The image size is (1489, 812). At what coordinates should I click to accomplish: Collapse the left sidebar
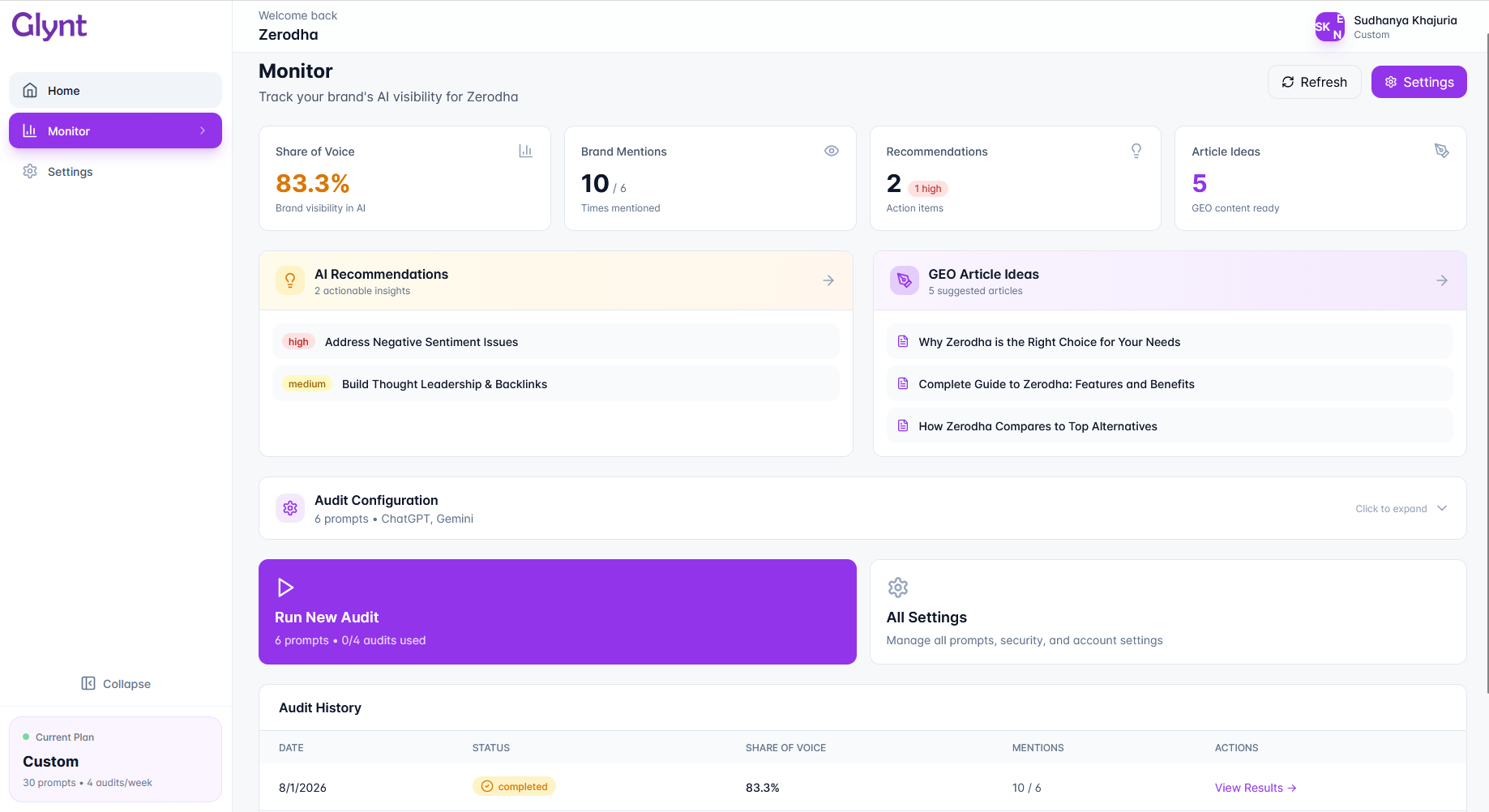coord(115,683)
